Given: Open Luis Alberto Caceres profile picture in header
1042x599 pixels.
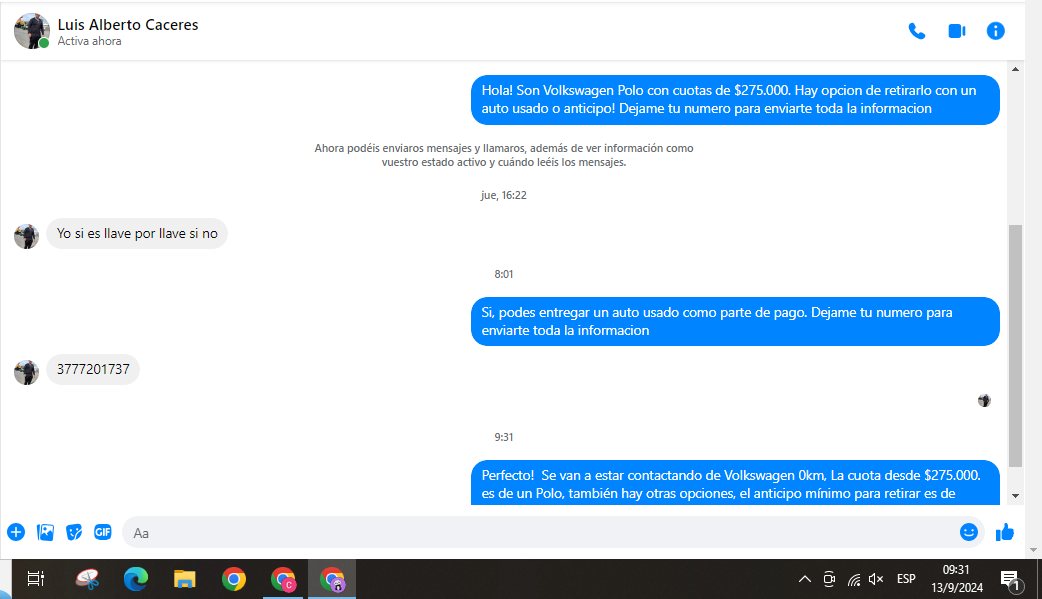Looking at the screenshot, I should coord(32,31).
